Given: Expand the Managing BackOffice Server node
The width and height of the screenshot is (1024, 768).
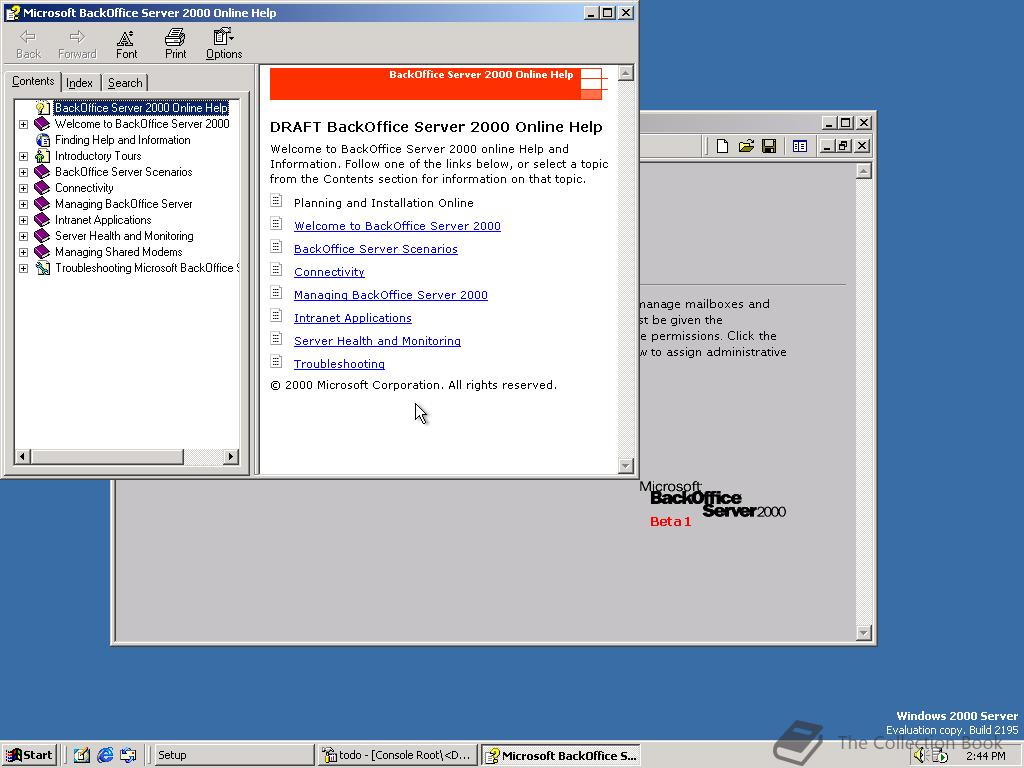Looking at the screenshot, I should 24,204.
